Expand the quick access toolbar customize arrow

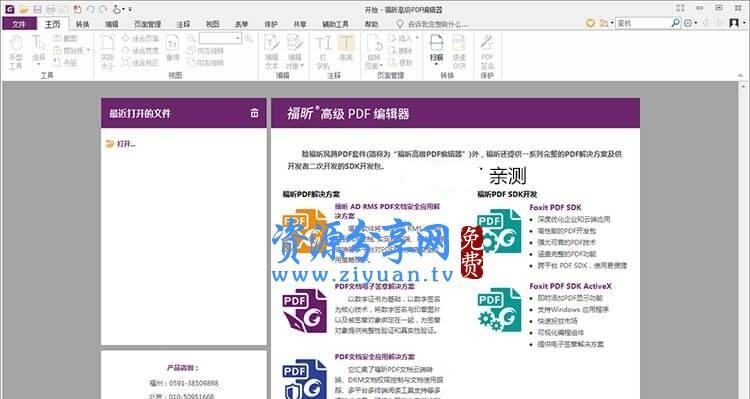(x=130, y=9)
